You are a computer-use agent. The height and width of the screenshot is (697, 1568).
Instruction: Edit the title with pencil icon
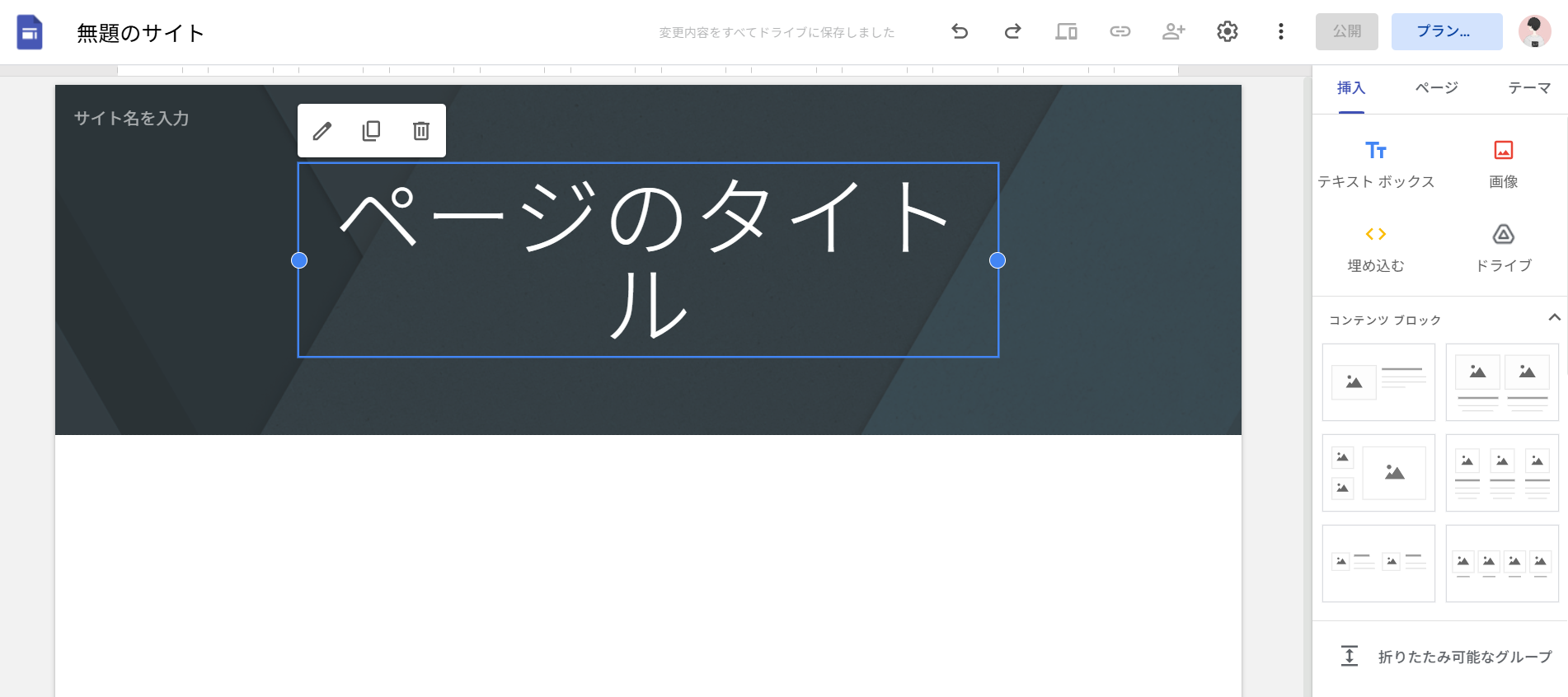[322, 131]
